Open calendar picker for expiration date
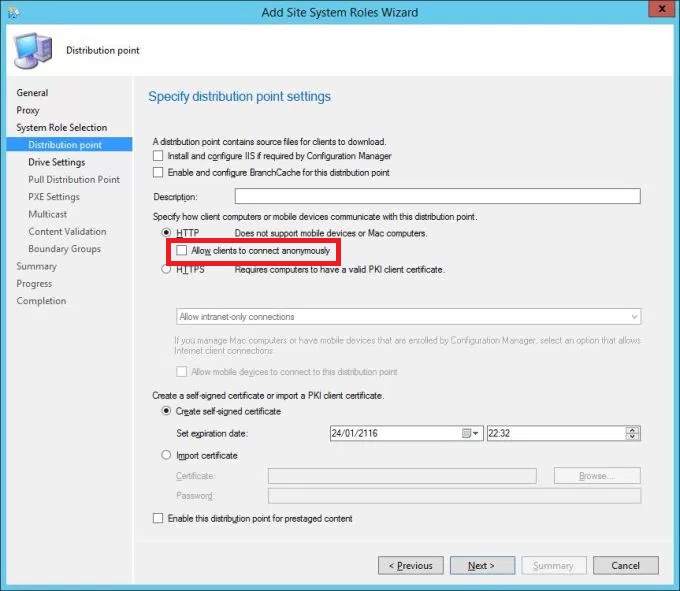The image size is (680, 591). 470,433
